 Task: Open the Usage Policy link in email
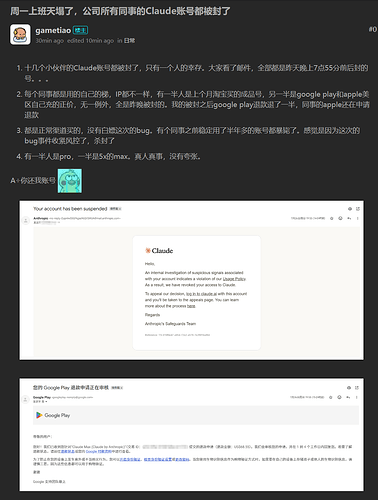tap(234, 279)
